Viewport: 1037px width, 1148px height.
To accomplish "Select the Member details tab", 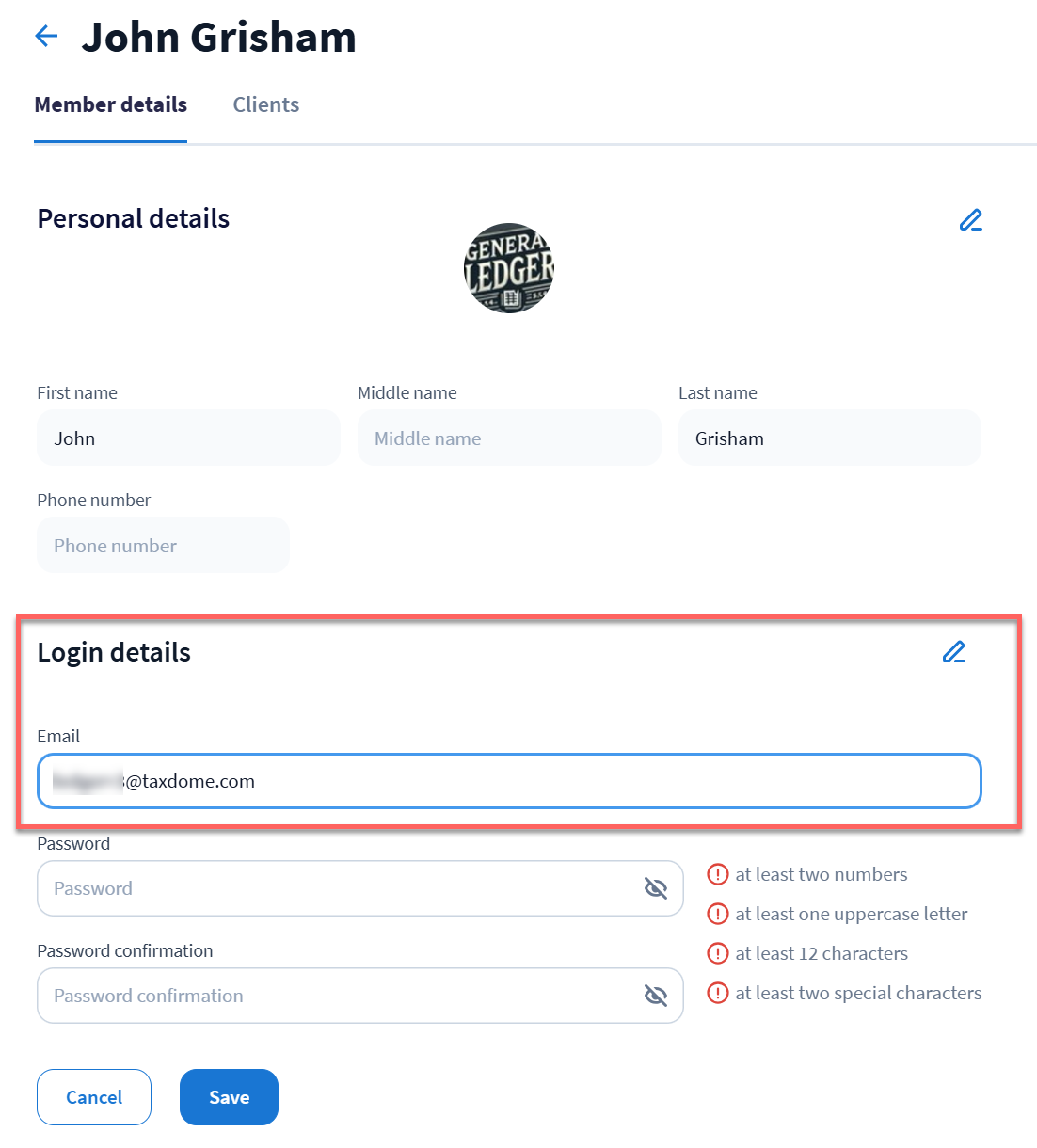I will pos(111,105).
